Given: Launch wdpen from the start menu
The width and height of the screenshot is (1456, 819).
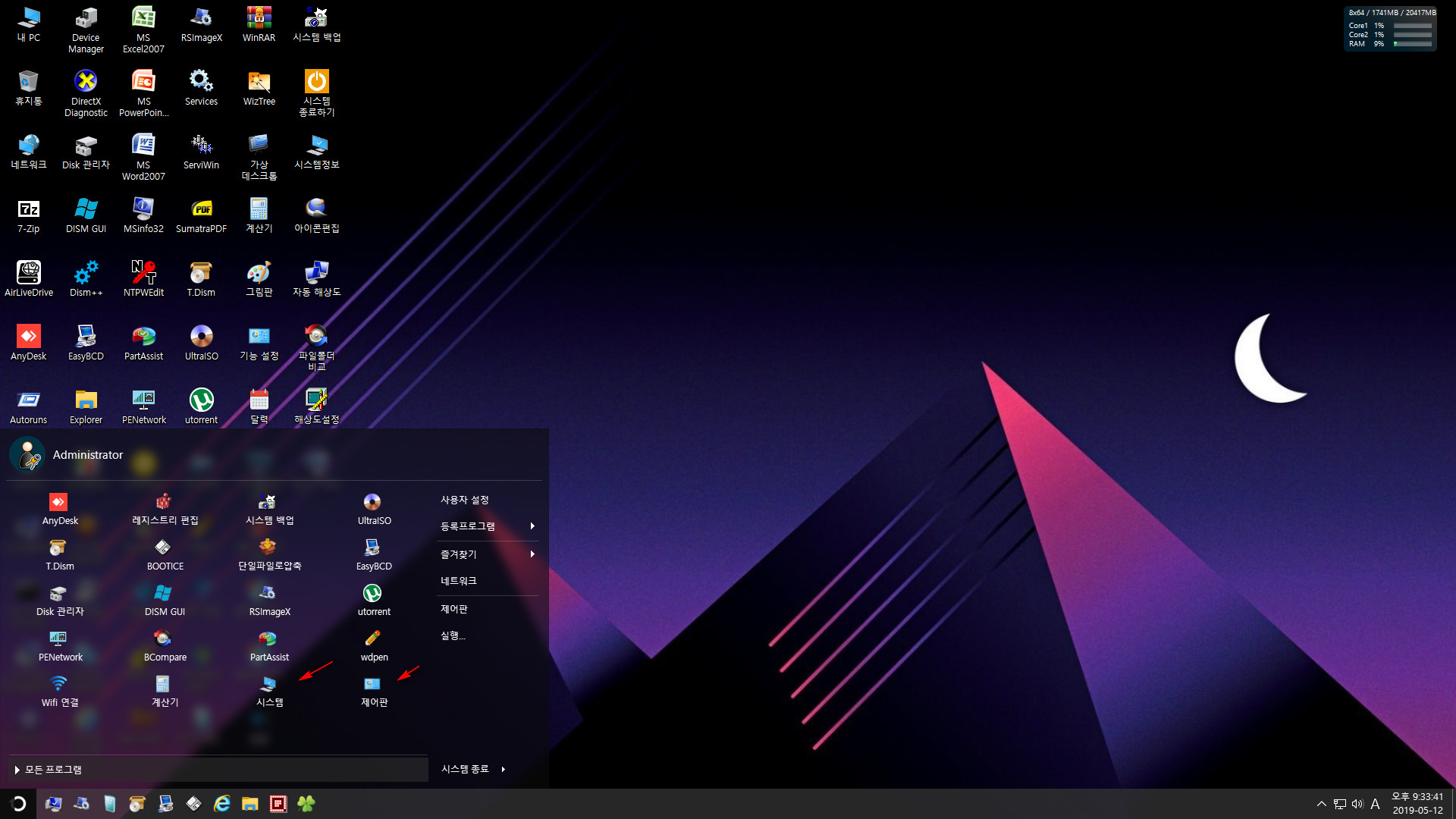Looking at the screenshot, I should tap(374, 645).
